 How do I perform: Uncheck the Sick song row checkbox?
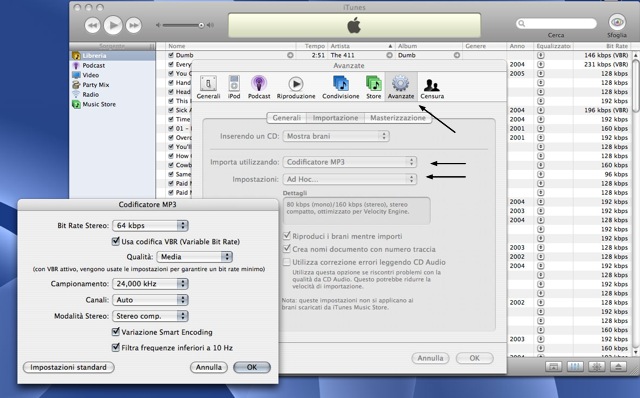tap(171, 110)
